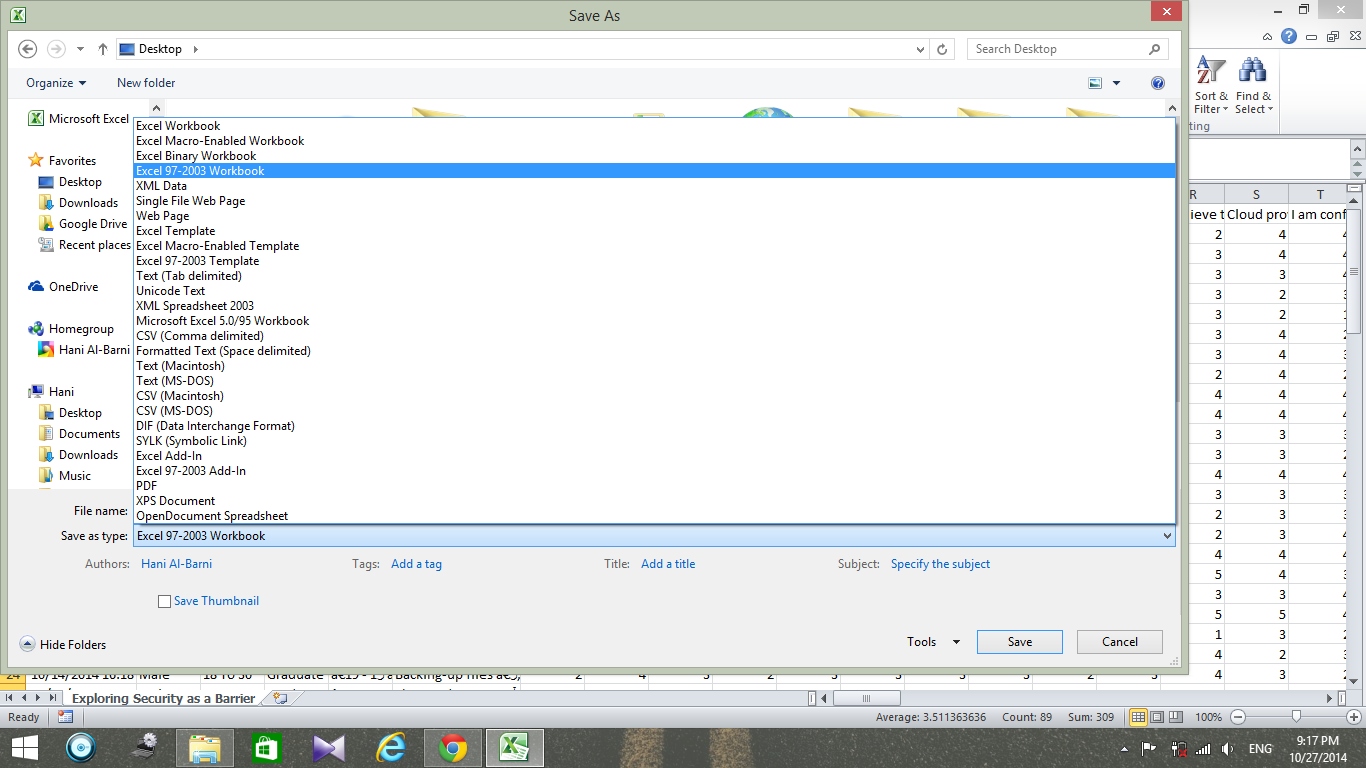Screen dimensions: 1366x768
Task: Choose Excel Workbook file type
Action: coord(654,126)
